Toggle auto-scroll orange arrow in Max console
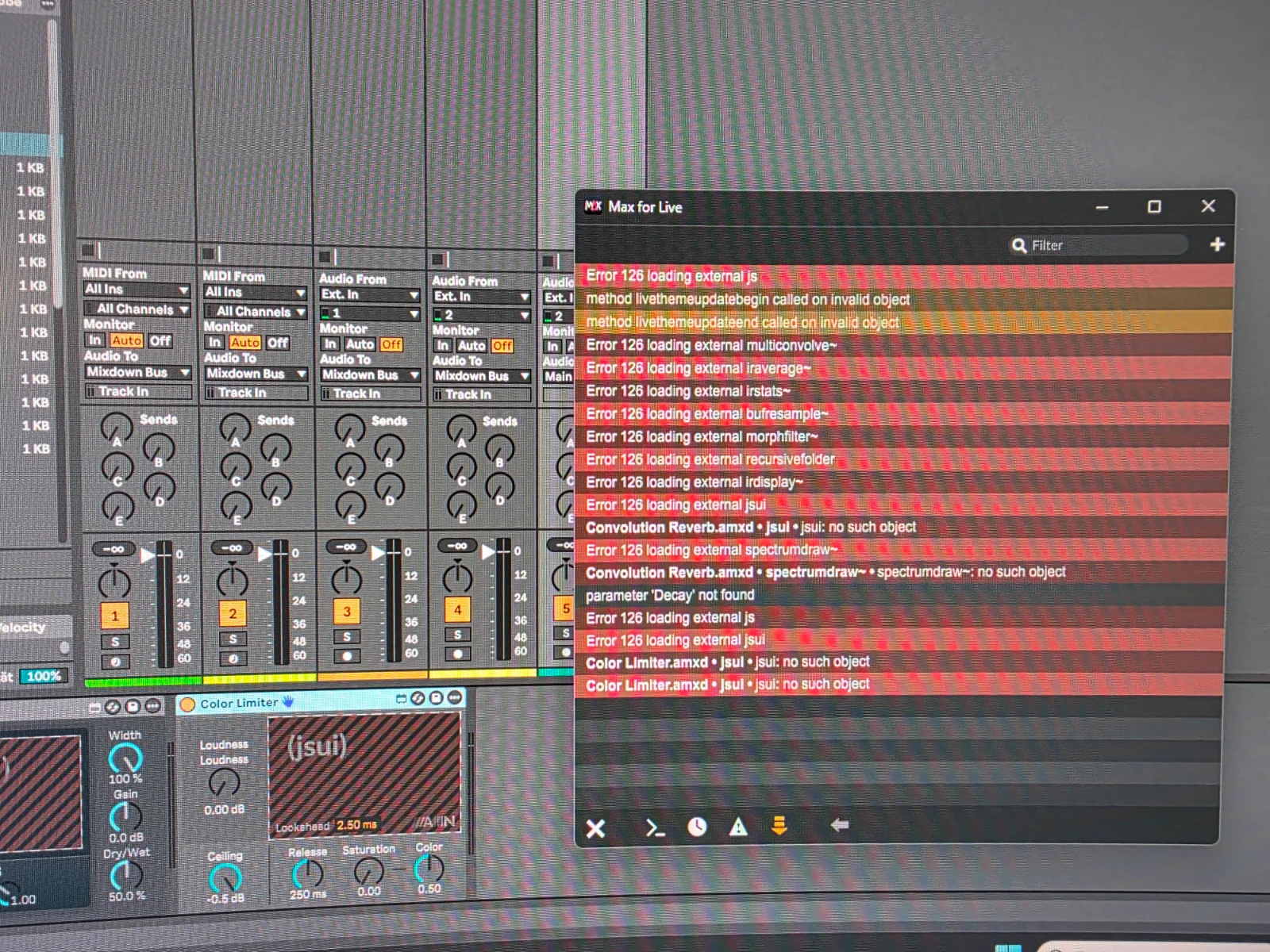 (x=779, y=826)
